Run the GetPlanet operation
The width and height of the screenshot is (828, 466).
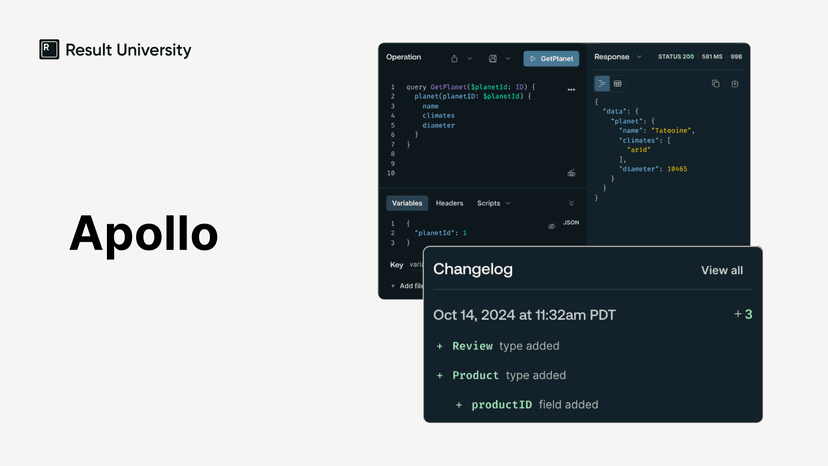coord(551,59)
